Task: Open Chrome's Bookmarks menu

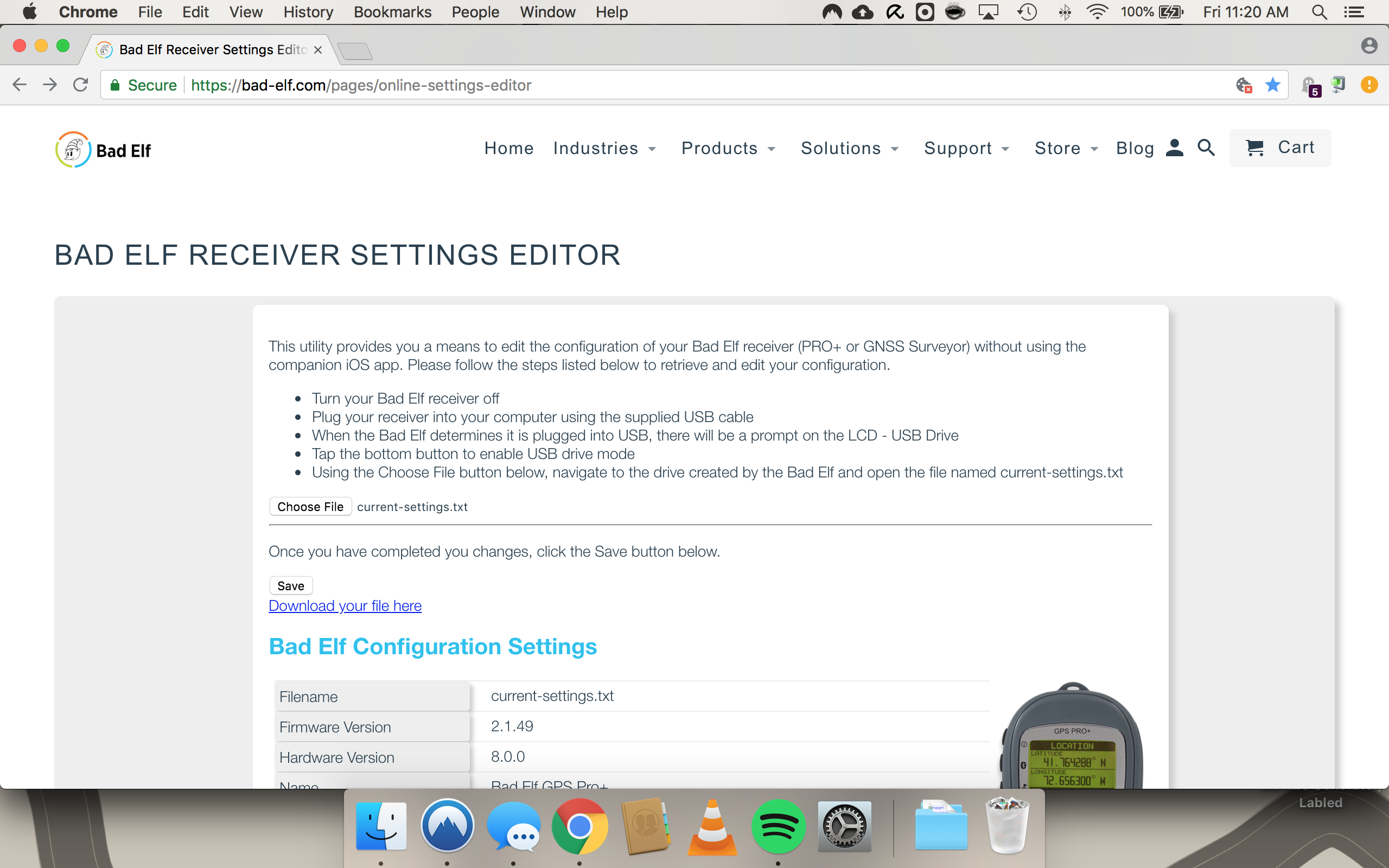Action: click(x=392, y=12)
